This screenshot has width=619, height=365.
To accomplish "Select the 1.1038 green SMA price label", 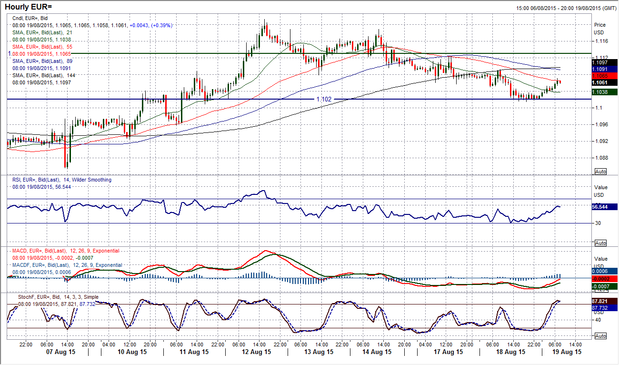I will pos(604,92).
